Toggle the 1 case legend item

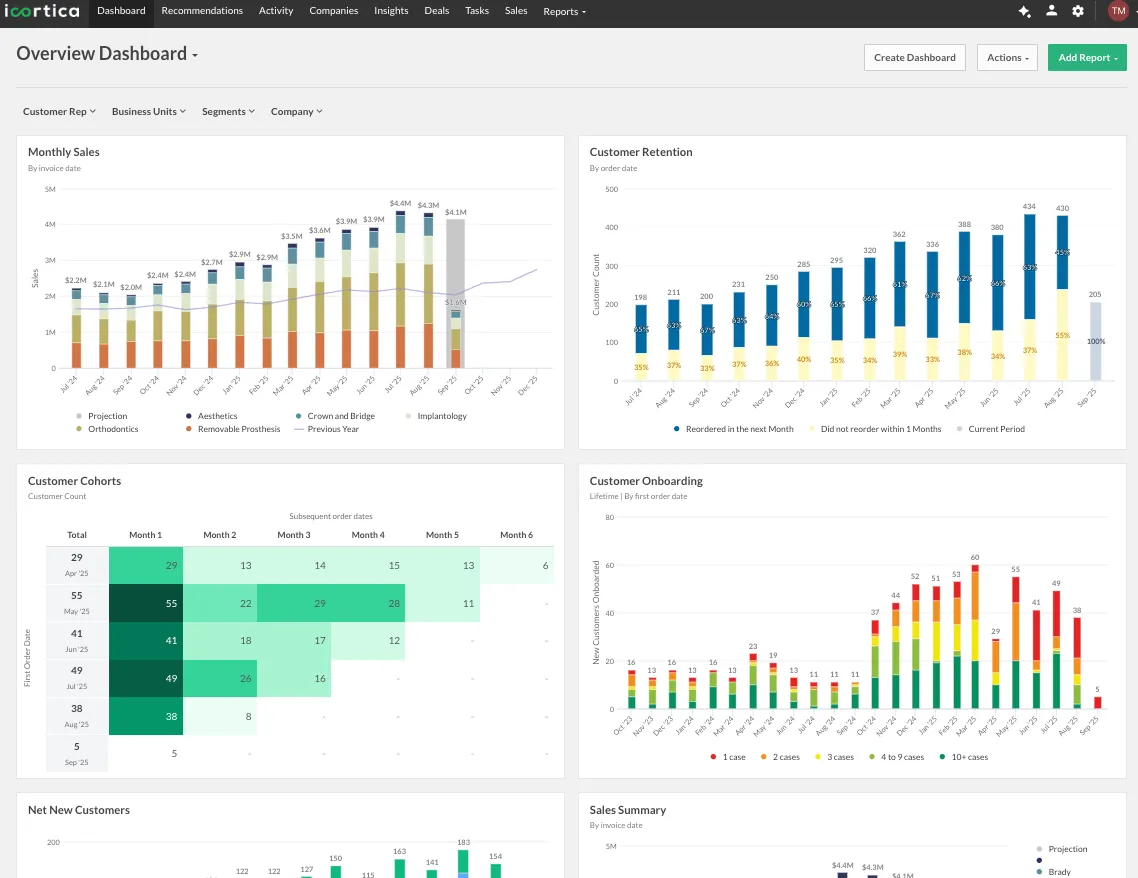tap(728, 757)
